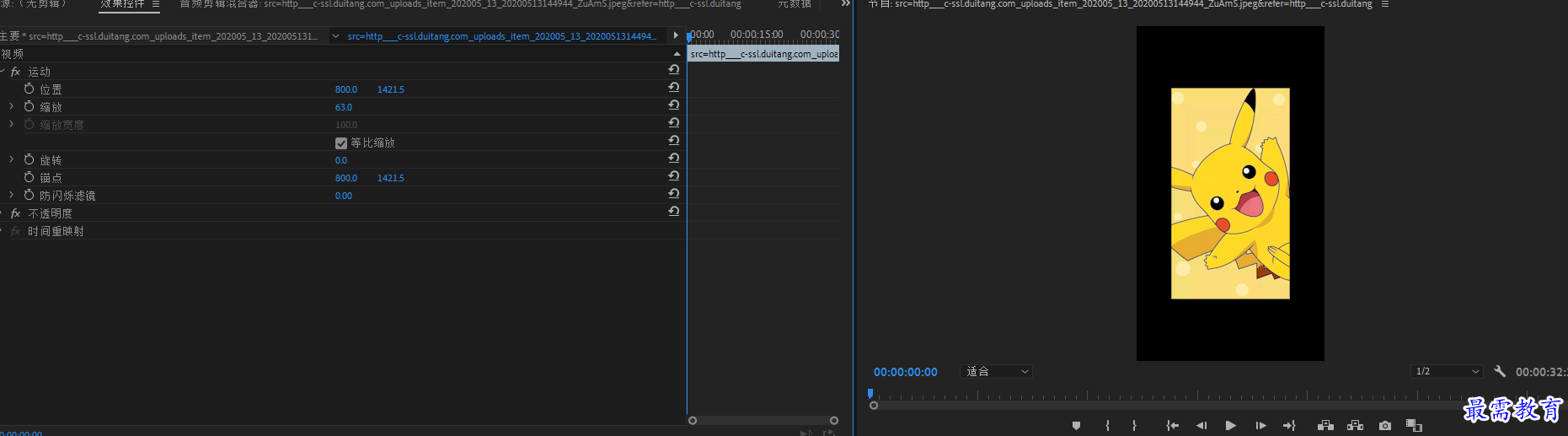Export frame with the camera icon
This screenshot has width=1568, height=436.
tap(1385, 426)
